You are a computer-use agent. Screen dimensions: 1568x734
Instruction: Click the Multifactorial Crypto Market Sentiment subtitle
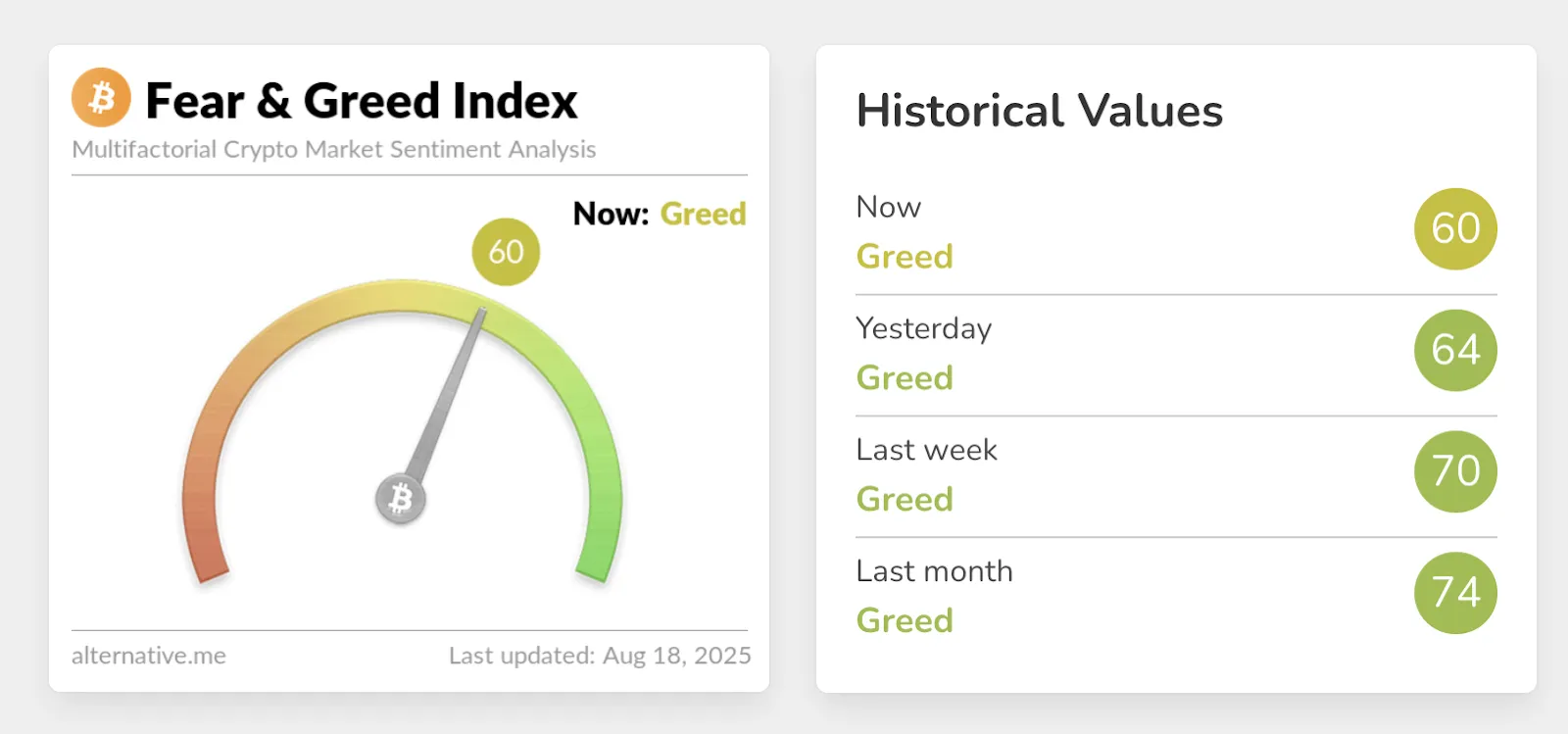pos(334,149)
